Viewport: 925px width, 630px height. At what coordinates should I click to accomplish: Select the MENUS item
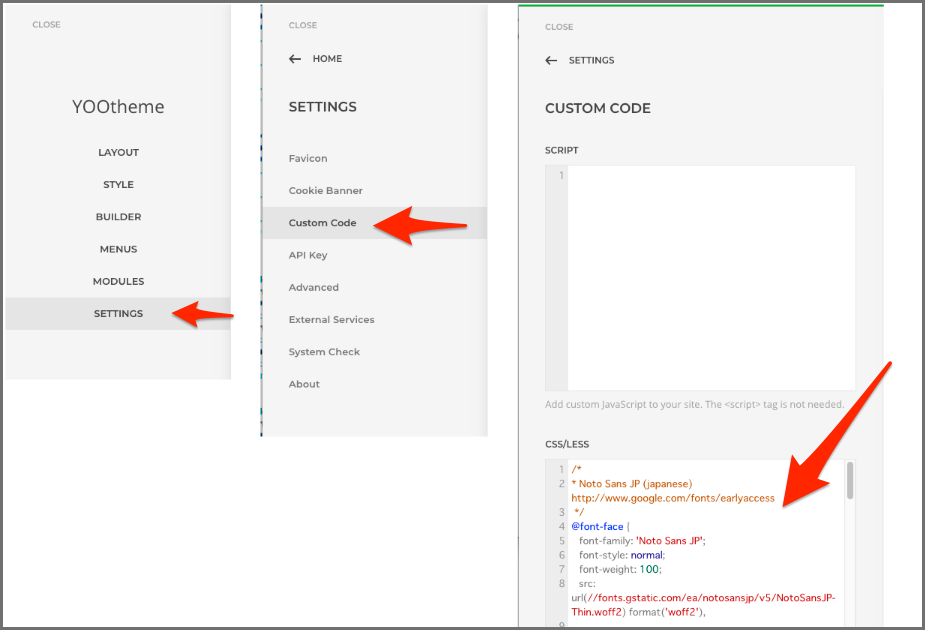[118, 249]
